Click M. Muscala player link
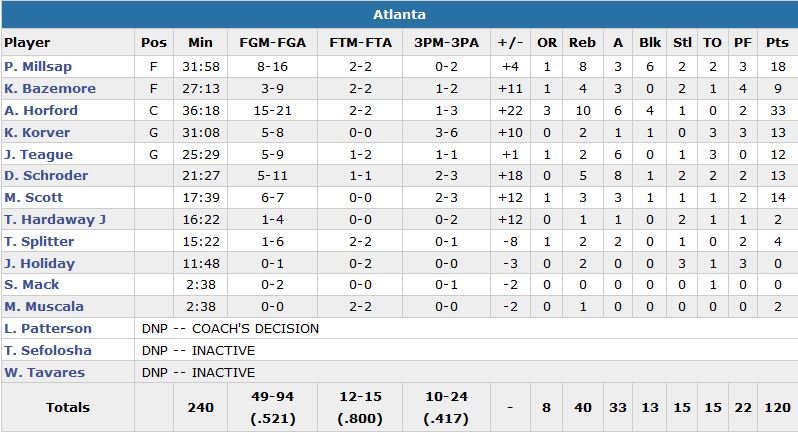798x433 pixels. (43, 307)
